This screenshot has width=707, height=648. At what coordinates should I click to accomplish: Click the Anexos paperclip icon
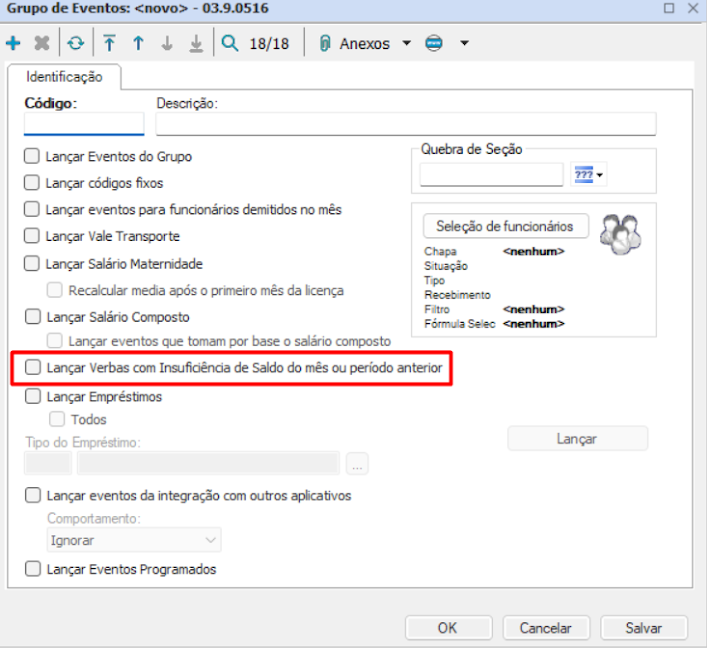[x=325, y=44]
